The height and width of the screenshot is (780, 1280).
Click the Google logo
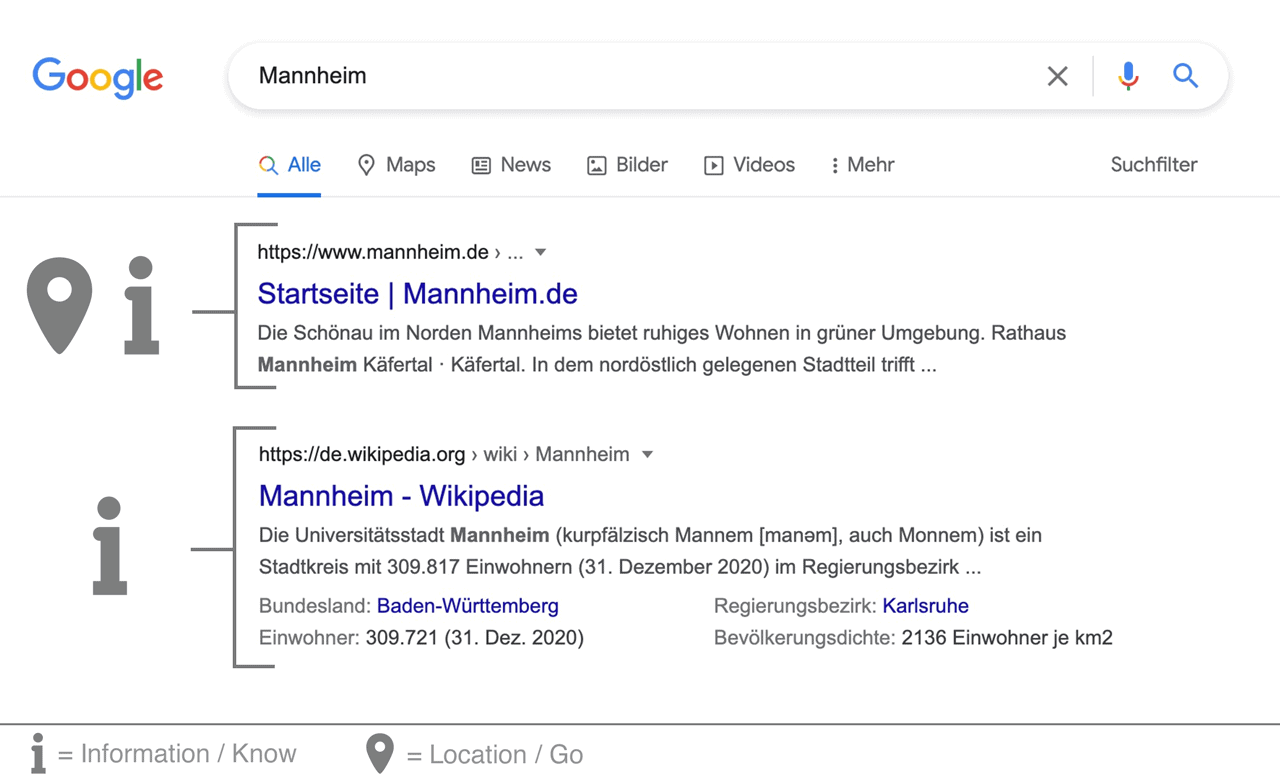(x=98, y=77)
